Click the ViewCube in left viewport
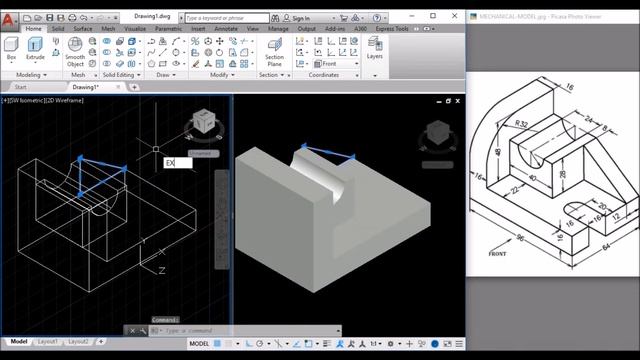This screenshot has height=360, width=640. pyautogui.click(x=204, y=121)
